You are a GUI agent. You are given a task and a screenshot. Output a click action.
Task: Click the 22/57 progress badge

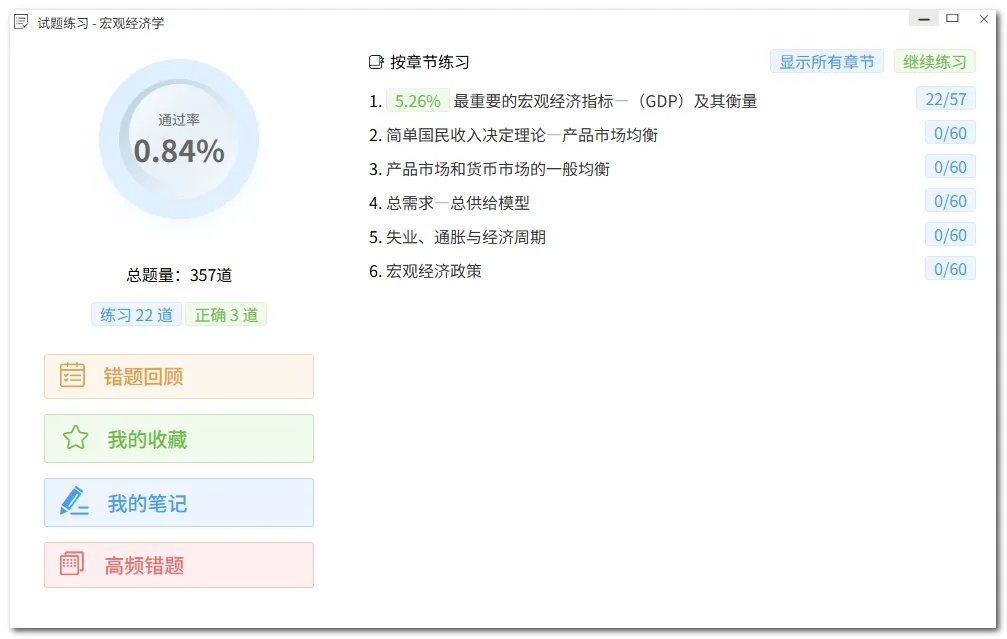click(x=945, y=98)
